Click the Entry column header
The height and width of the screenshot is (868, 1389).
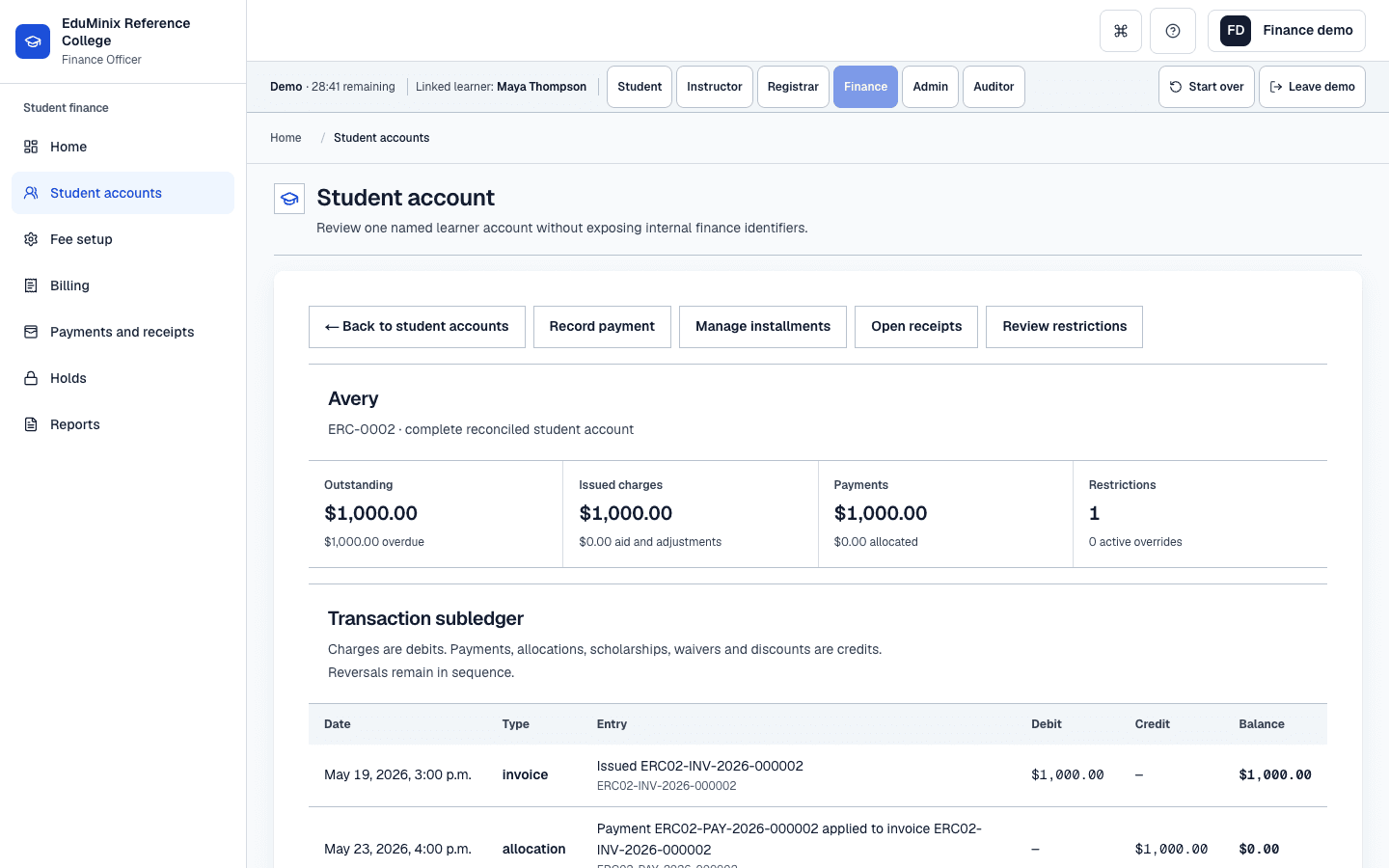click(x=612, y=724)
